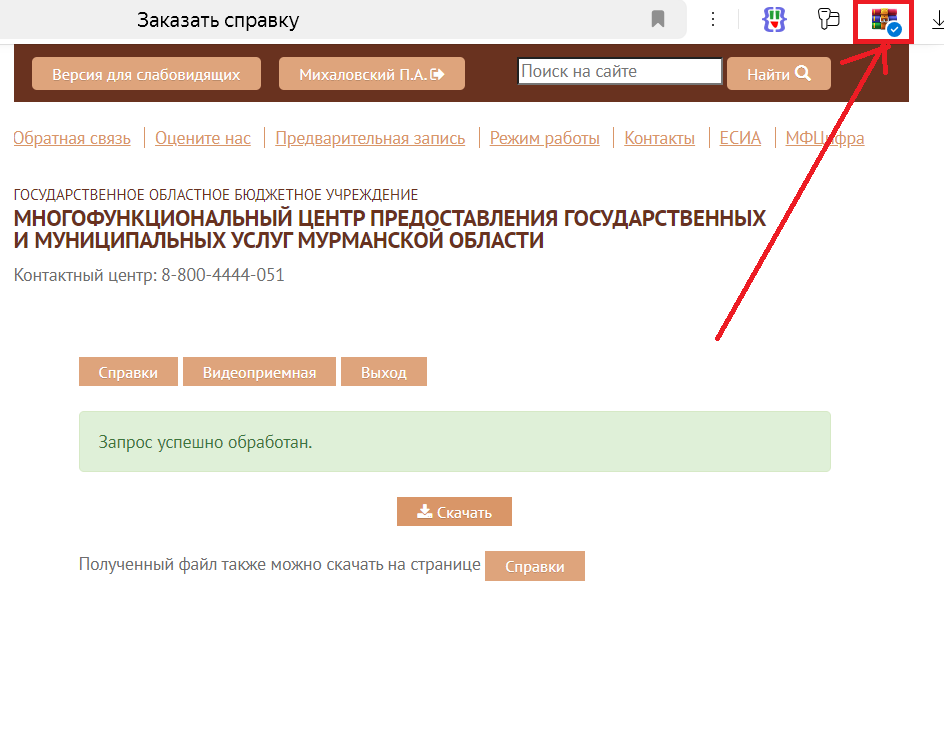The image size is (944, 751).
Task: Open the browser downloads arrow icon
Action: pyautogui.click(x=936, y=19)
